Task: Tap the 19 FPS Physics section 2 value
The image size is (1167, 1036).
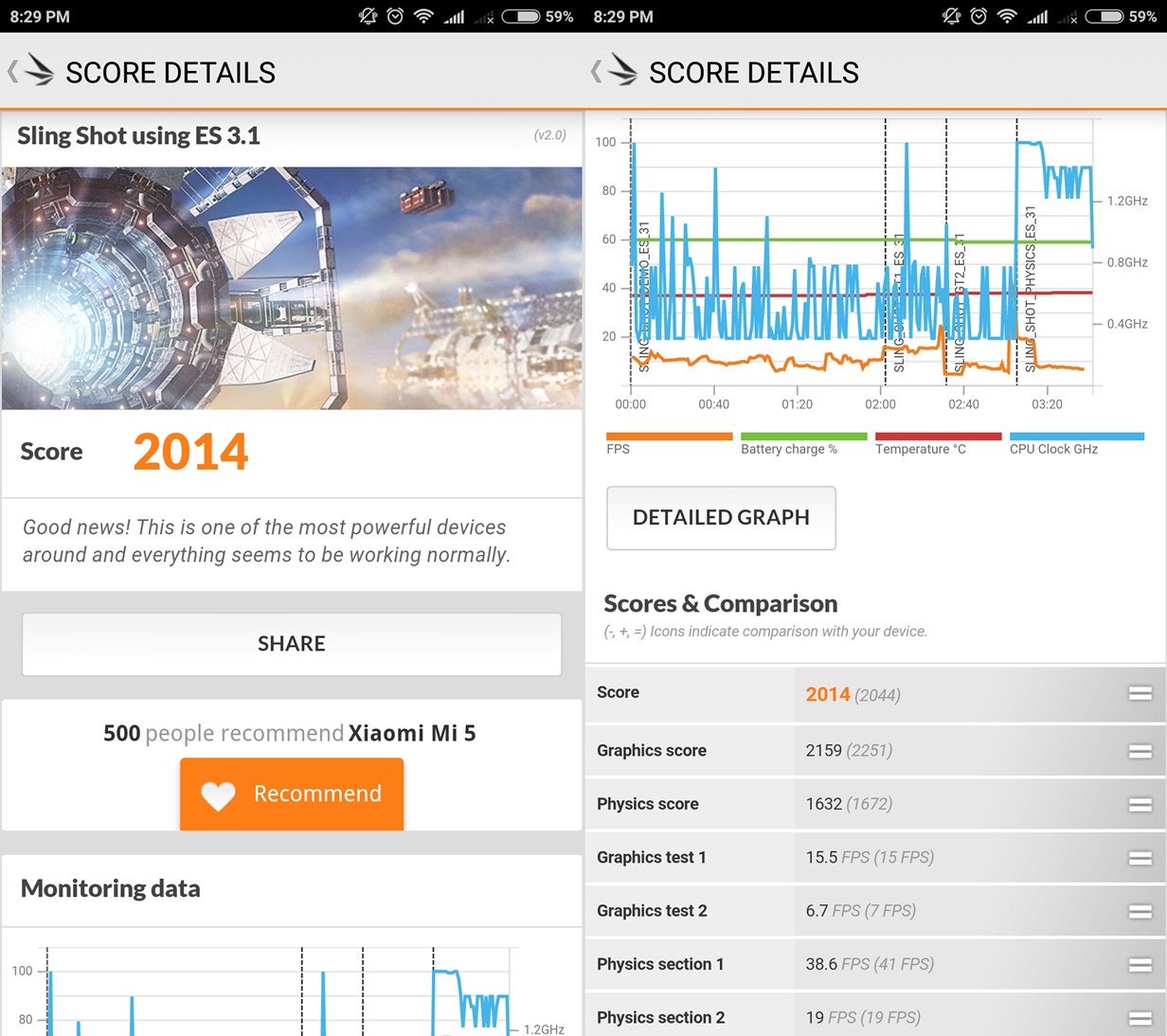Action: (x=863, y=1018)
